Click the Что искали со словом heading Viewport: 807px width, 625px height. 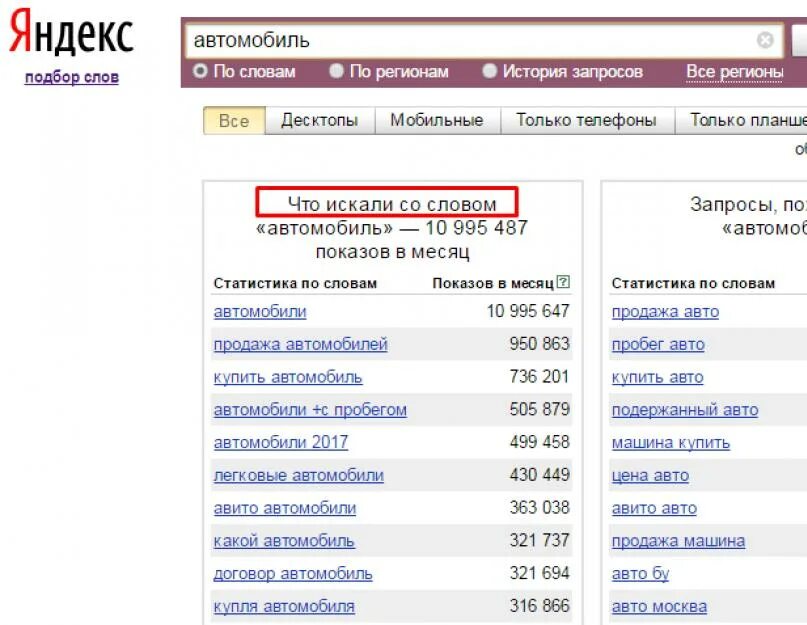click(x=392, y=204)
